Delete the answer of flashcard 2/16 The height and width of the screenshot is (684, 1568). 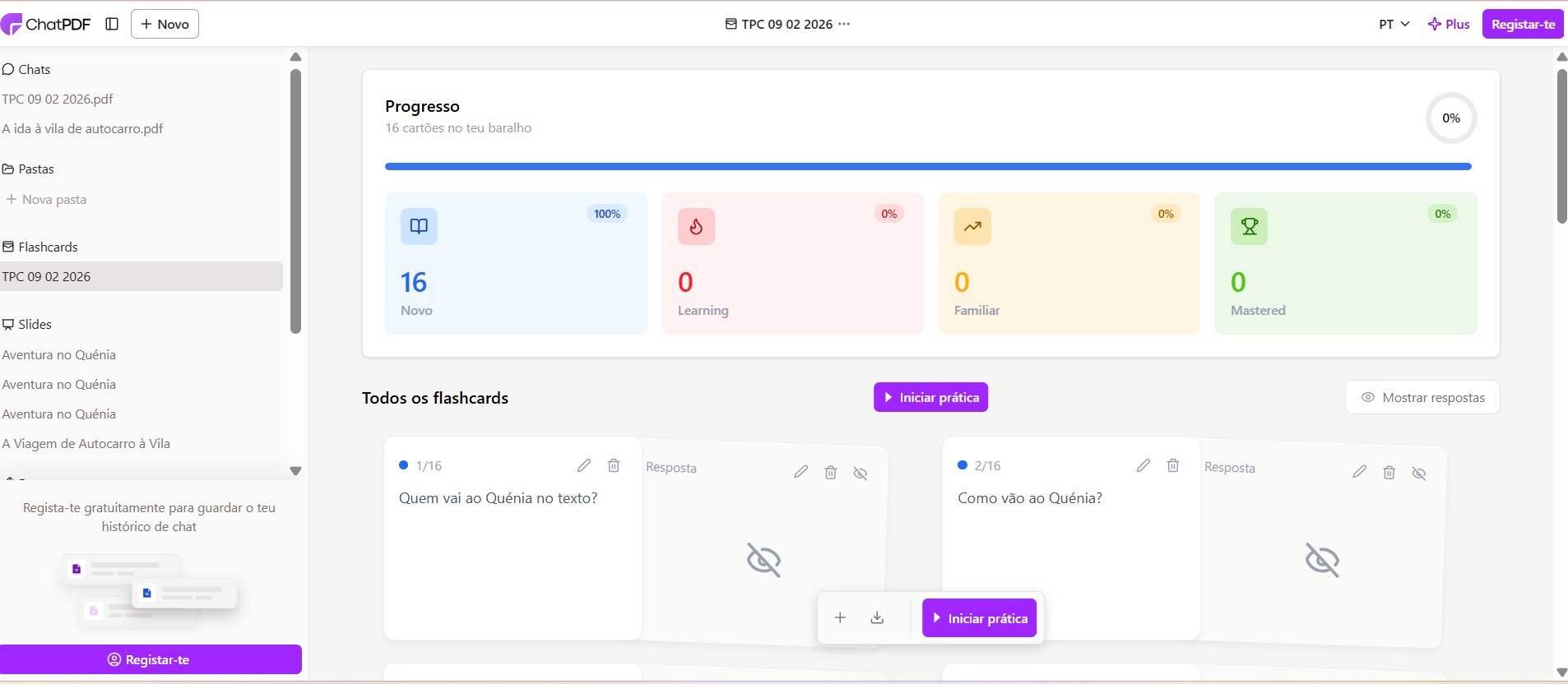pos(1389,473)
